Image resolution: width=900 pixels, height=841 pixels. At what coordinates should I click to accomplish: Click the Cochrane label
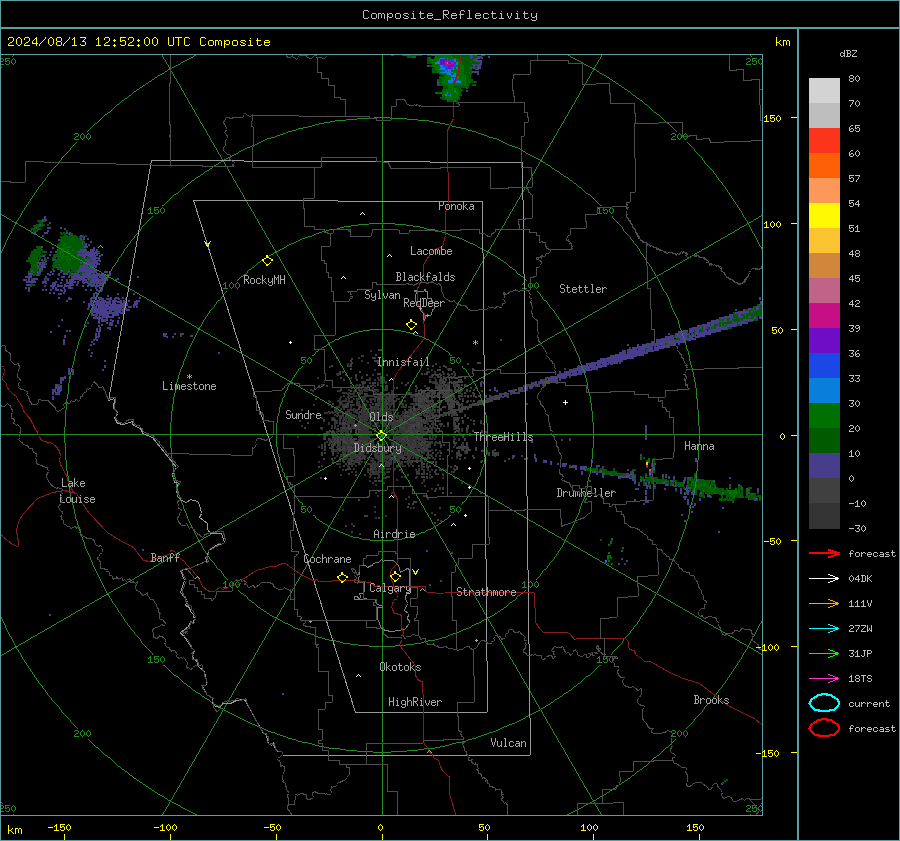(x=327, y=559)
